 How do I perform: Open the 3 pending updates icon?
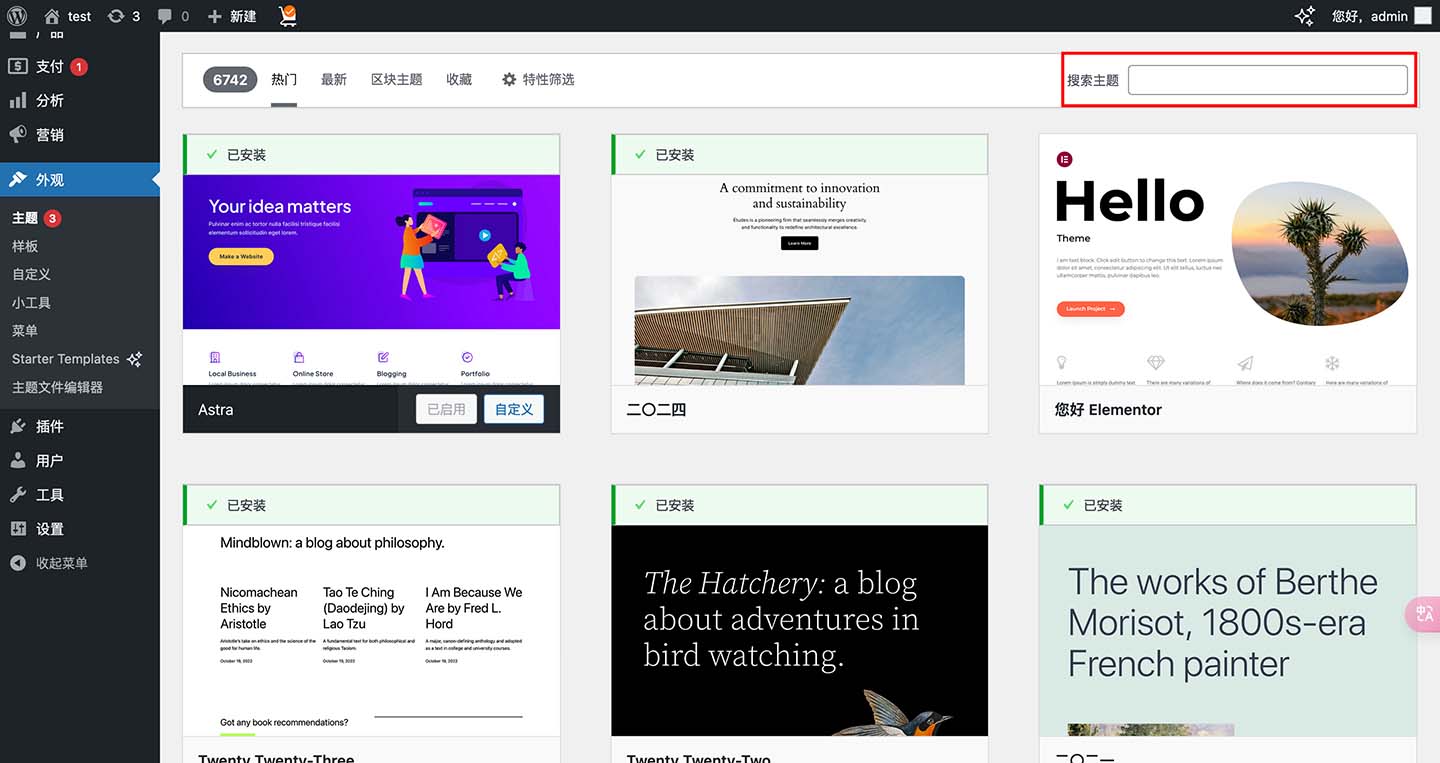tap(124, 16)
